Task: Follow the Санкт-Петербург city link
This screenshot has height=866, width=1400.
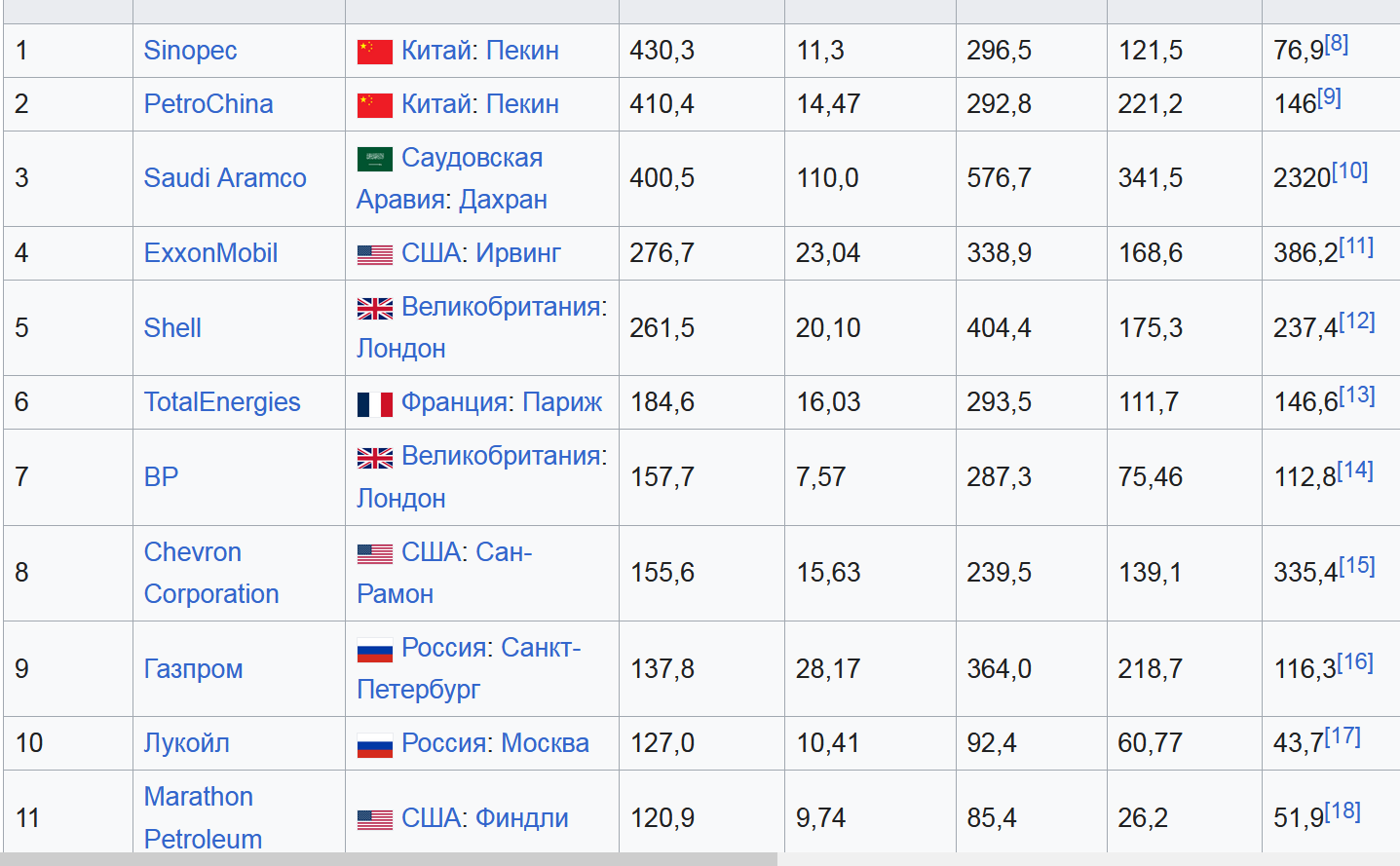Action: pos(469,669)
